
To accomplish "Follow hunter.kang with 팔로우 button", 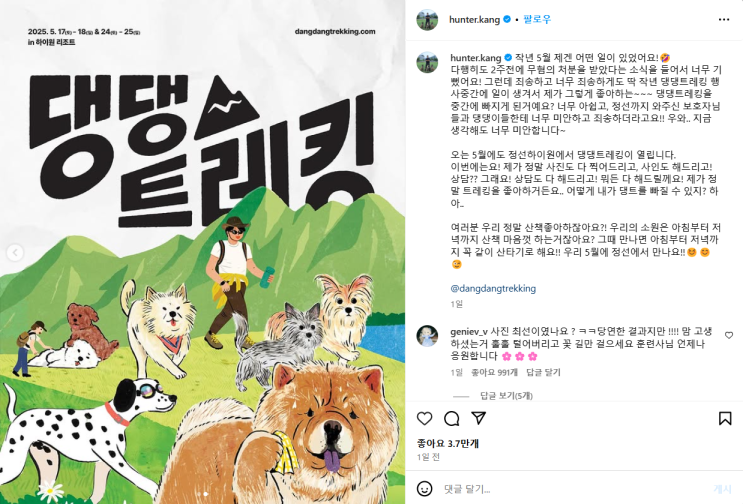I will [x=537, y=19].
